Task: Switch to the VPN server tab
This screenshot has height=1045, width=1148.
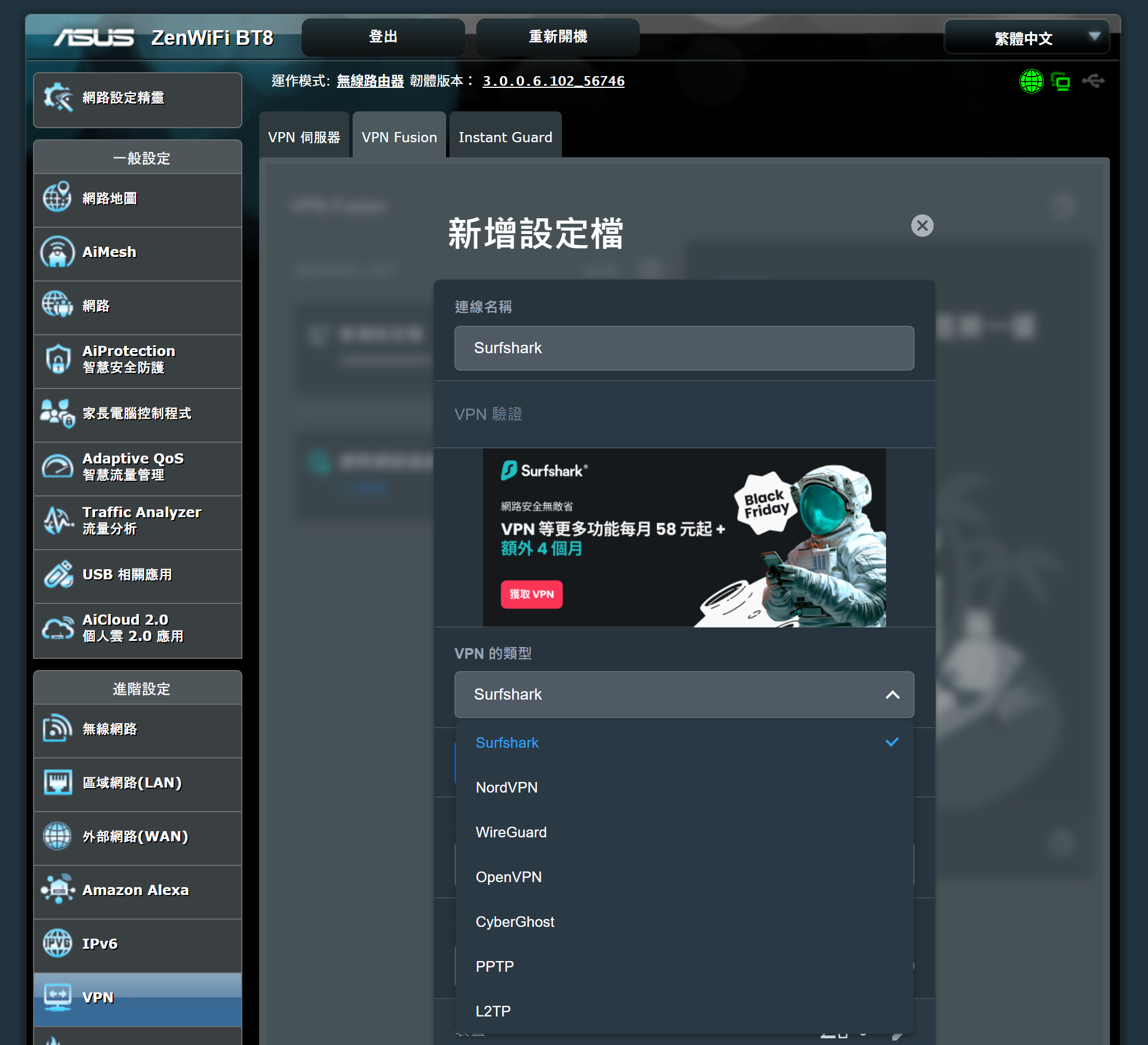Action: tap(304, 137)
